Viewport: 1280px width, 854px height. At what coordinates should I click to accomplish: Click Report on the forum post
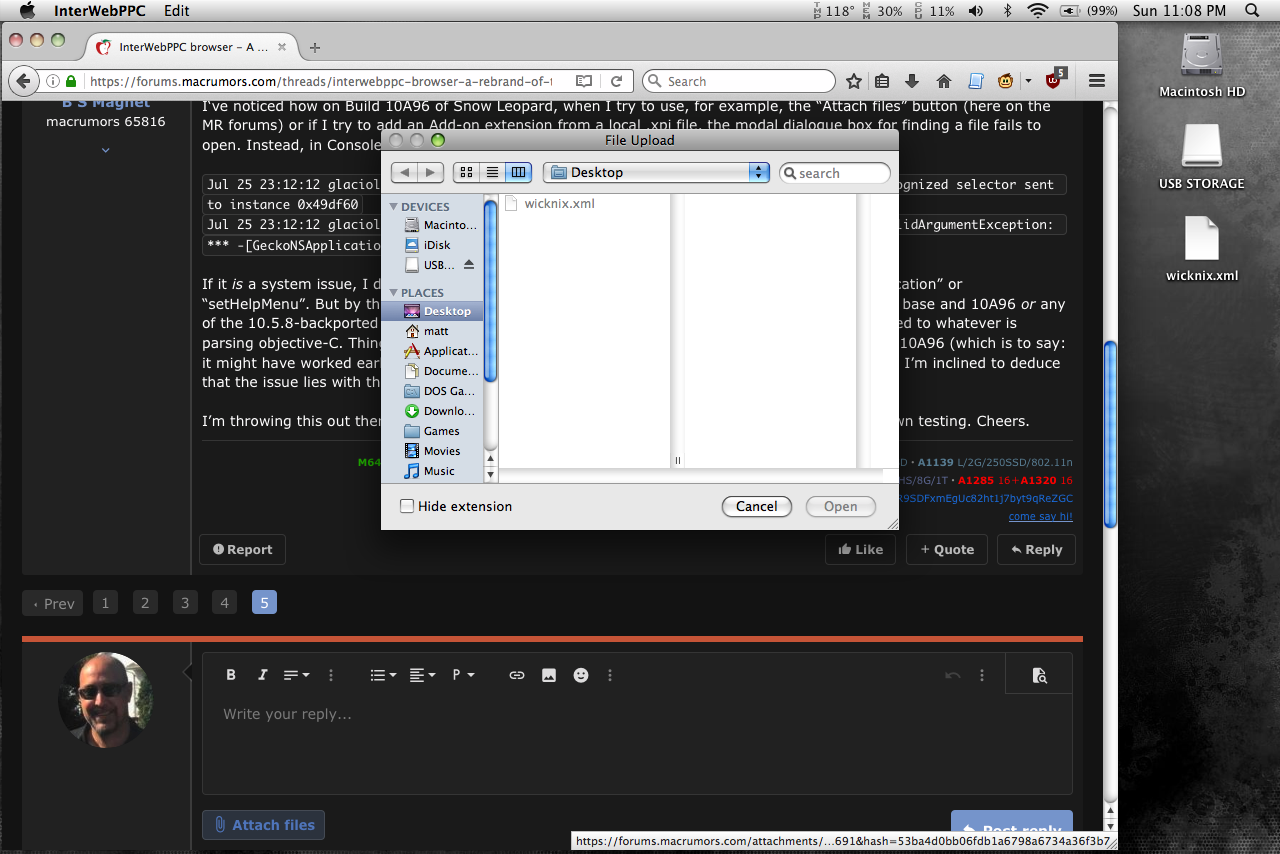(x=242, y=549)
